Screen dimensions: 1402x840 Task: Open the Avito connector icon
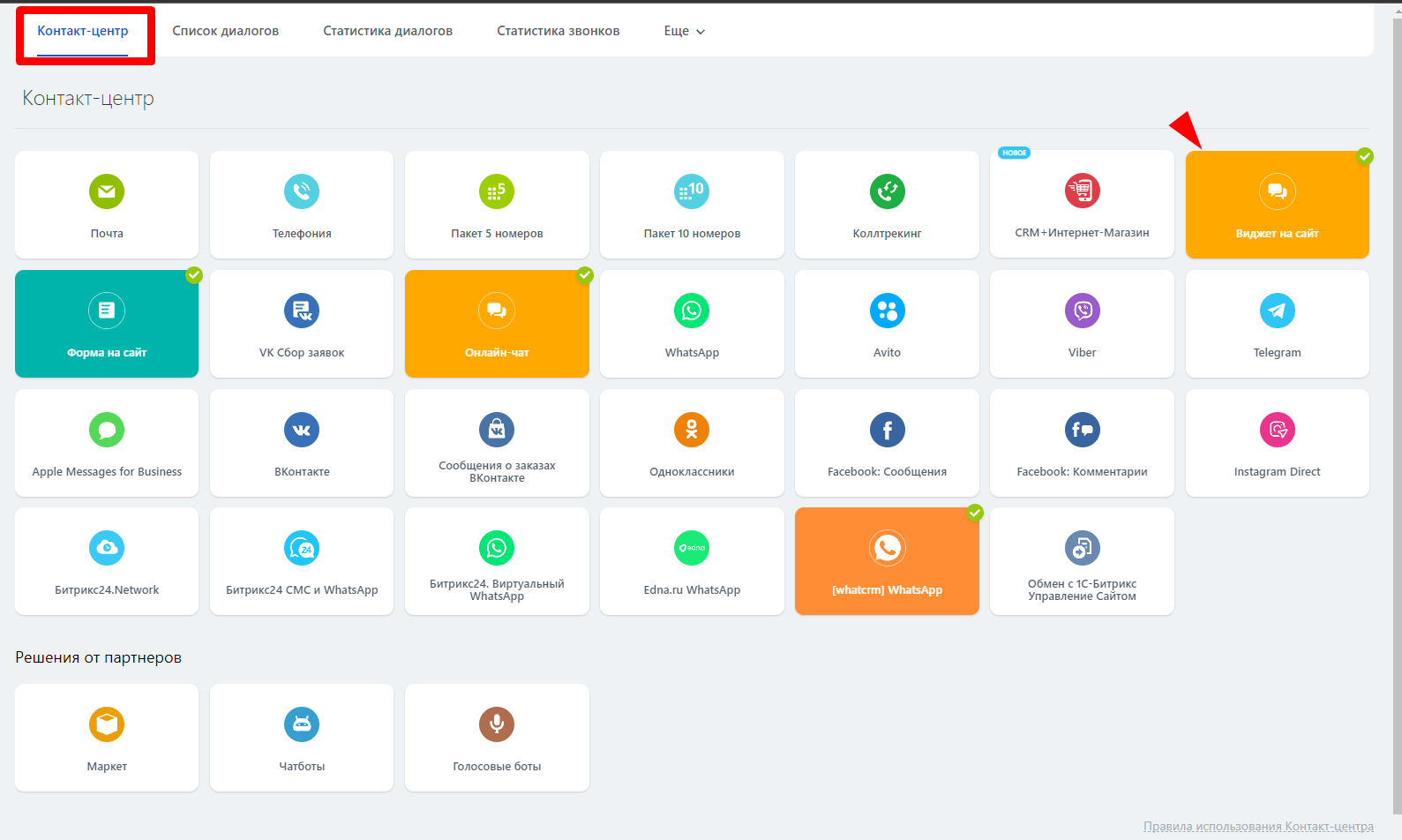coord(887,311)
